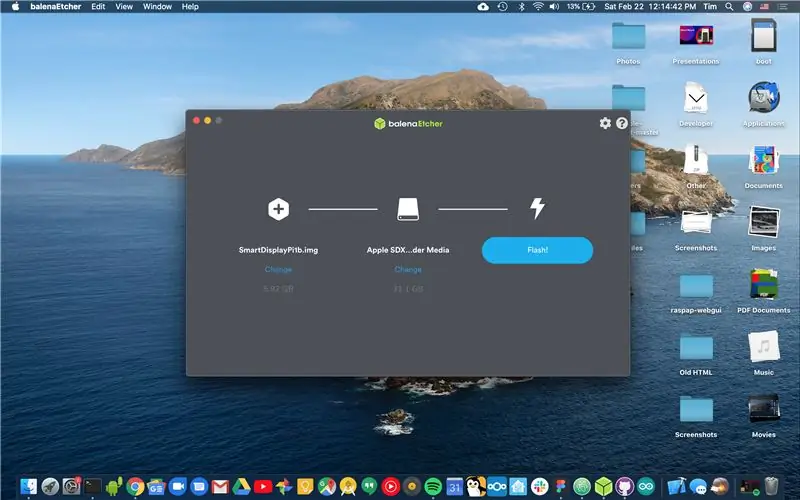Change the Apple SDX...der Media drive
Screen dimensions: 800x500
408,269
